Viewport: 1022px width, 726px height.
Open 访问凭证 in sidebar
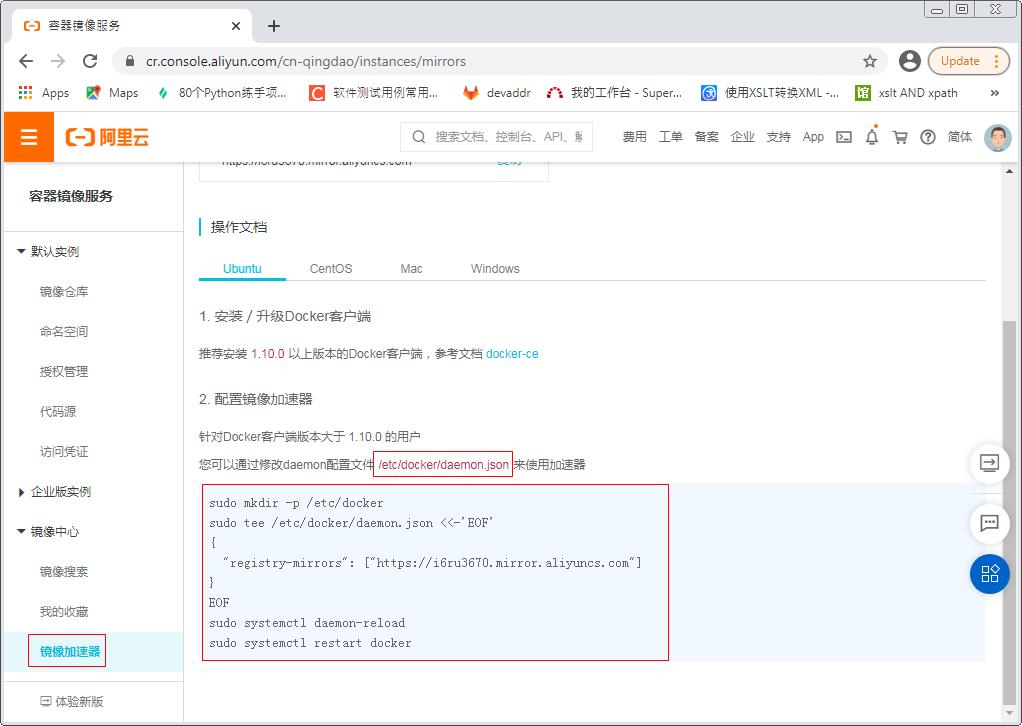[64, 452]
